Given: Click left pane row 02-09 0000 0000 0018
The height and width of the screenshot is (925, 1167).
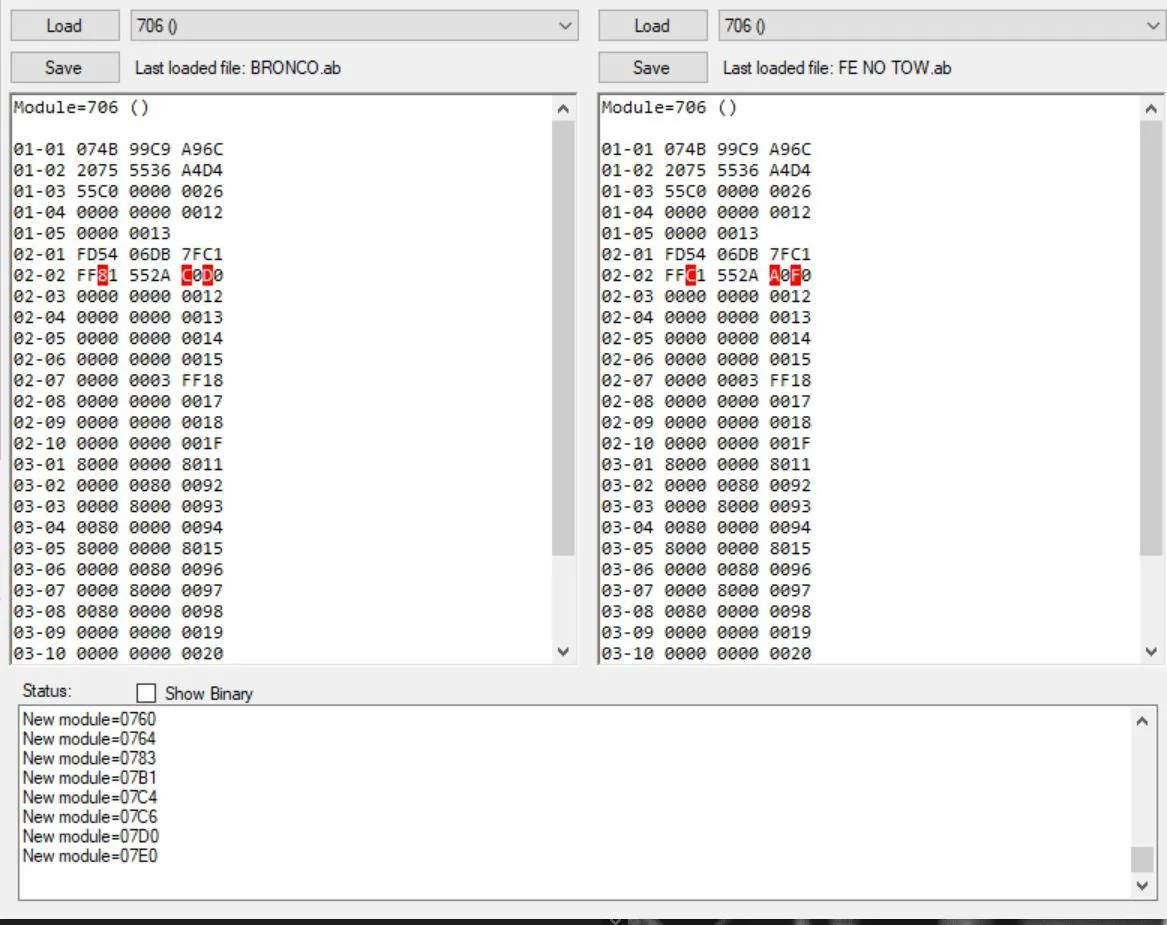Looking at the screenshot, I should 118,423.
